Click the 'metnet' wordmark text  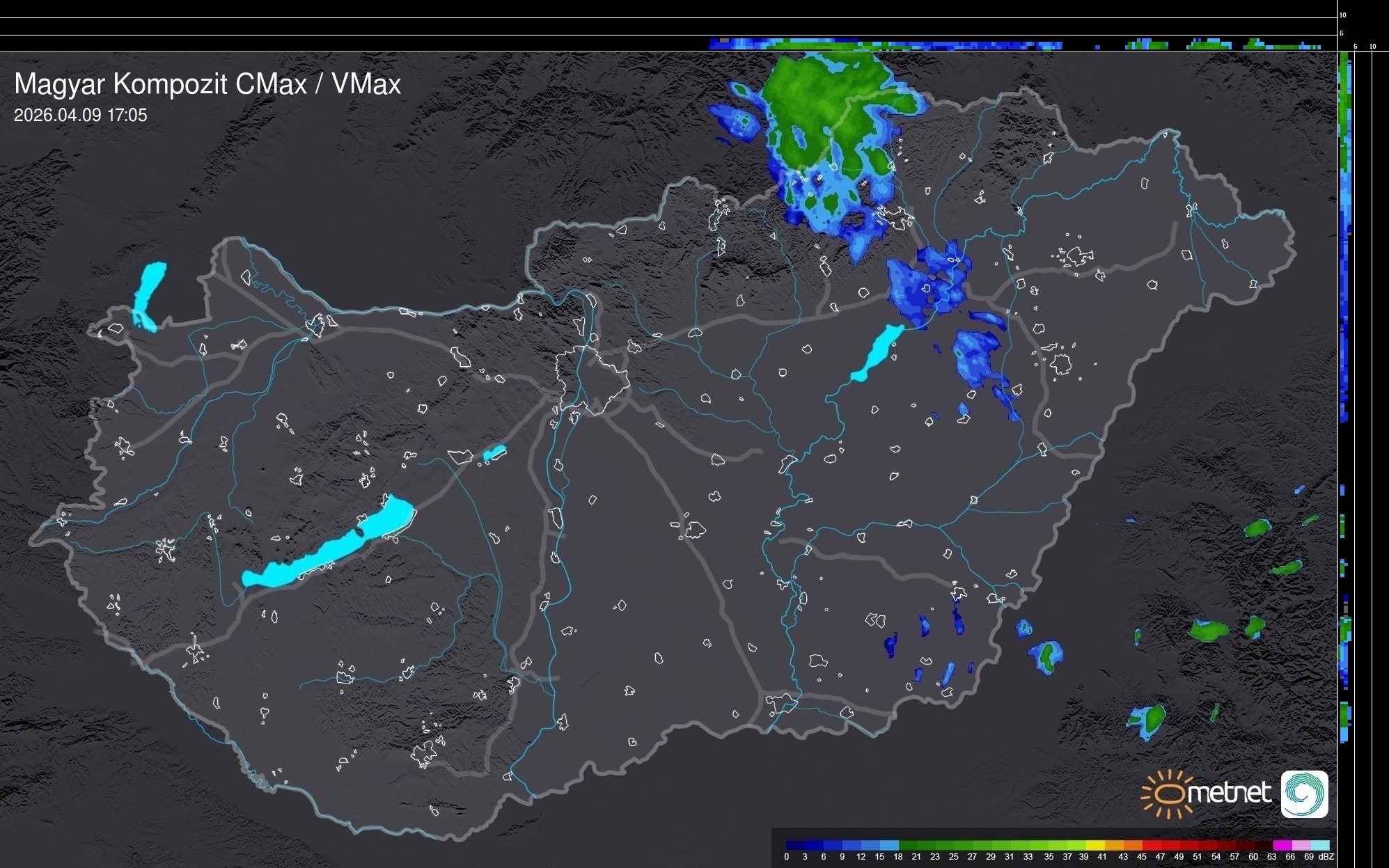[x=1228, y=794]
